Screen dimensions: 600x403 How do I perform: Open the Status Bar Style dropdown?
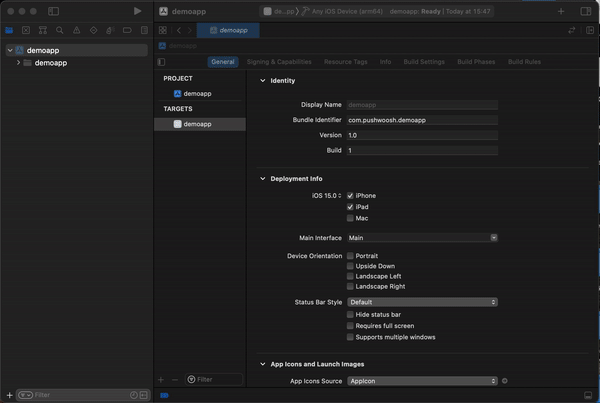(421, 302)
